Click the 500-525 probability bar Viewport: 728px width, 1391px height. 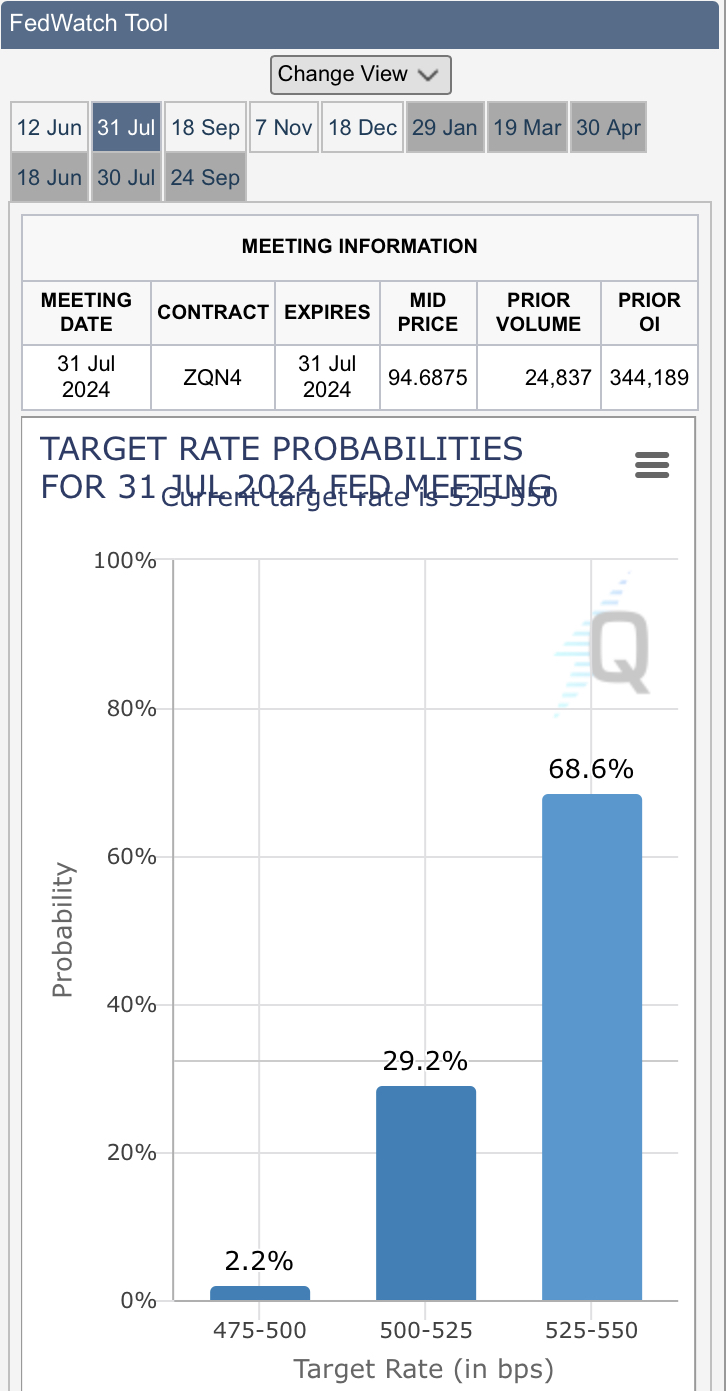pos(426,1193)
